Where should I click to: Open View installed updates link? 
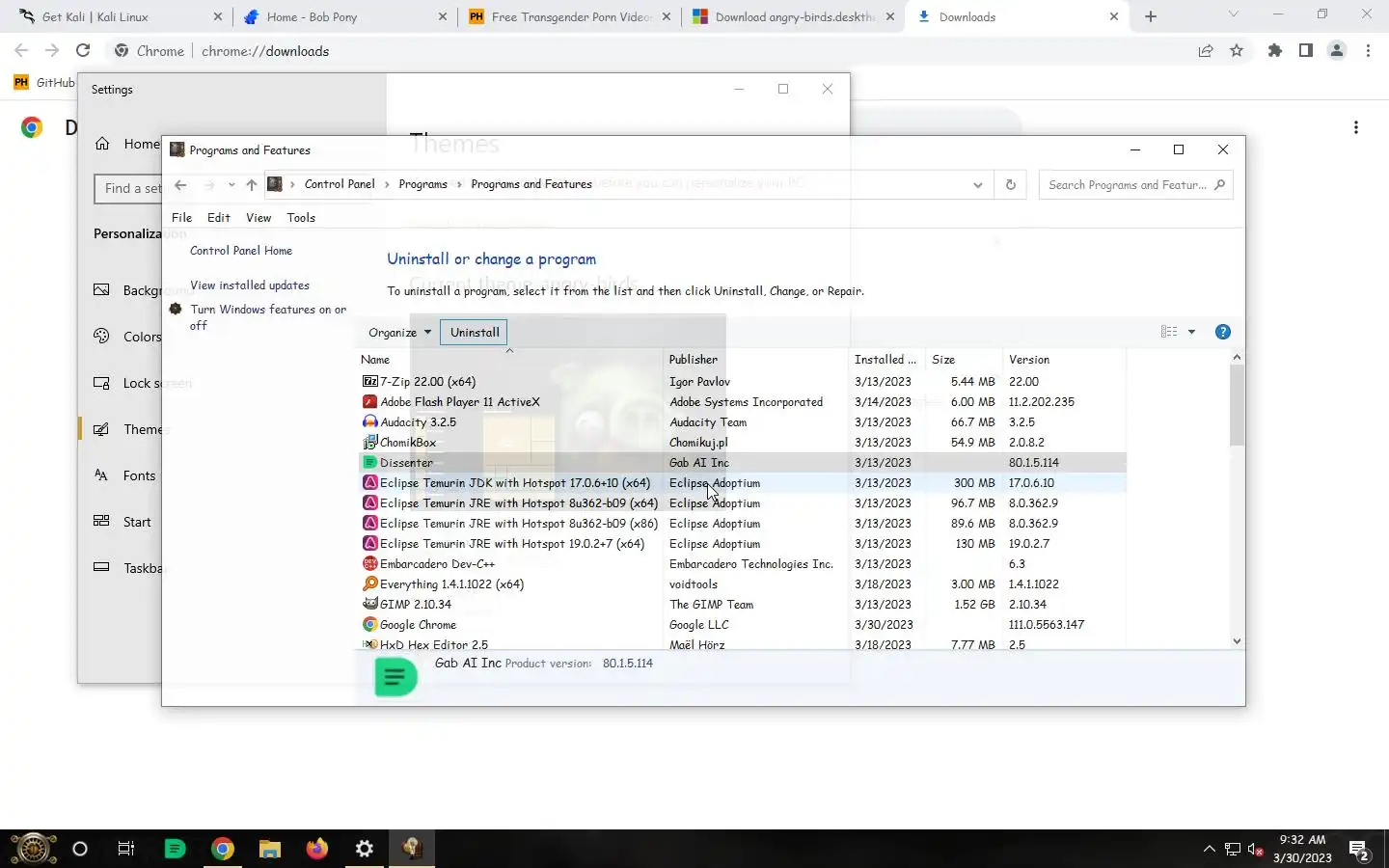pos(250,285)
